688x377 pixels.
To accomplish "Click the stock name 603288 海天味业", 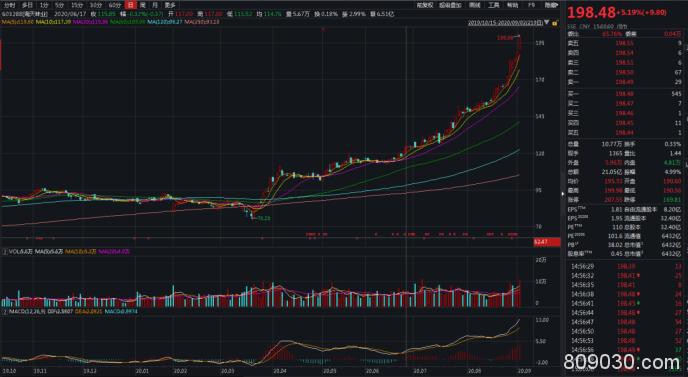I will (25, 14).
